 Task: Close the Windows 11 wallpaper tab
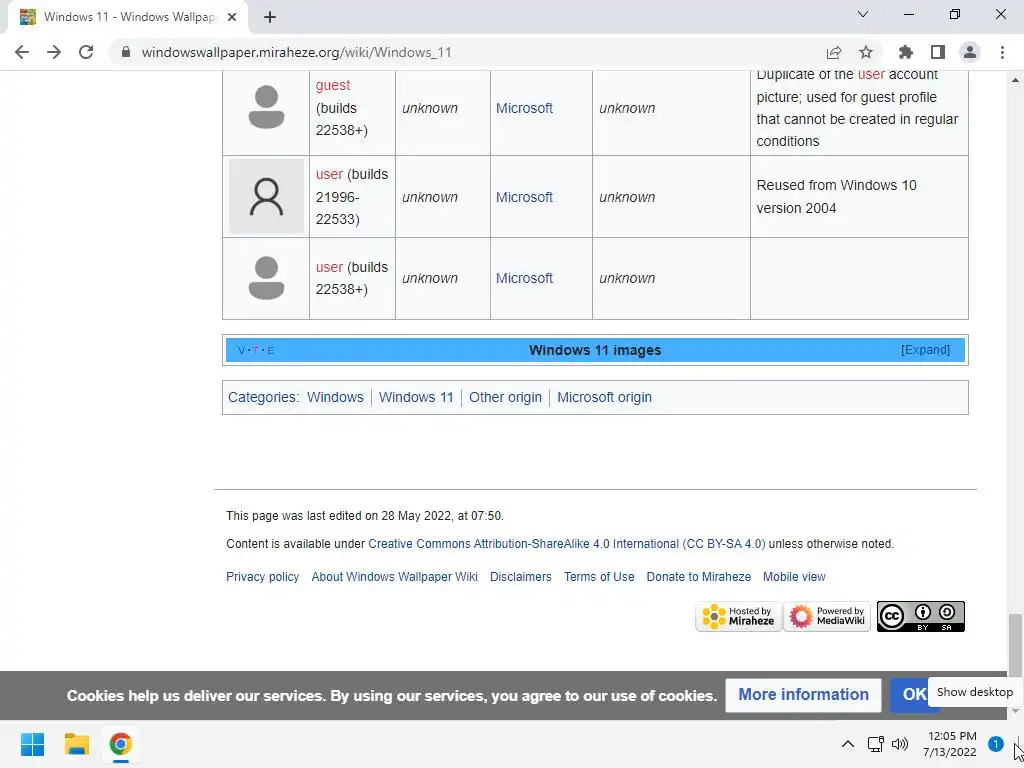[232, 17]
